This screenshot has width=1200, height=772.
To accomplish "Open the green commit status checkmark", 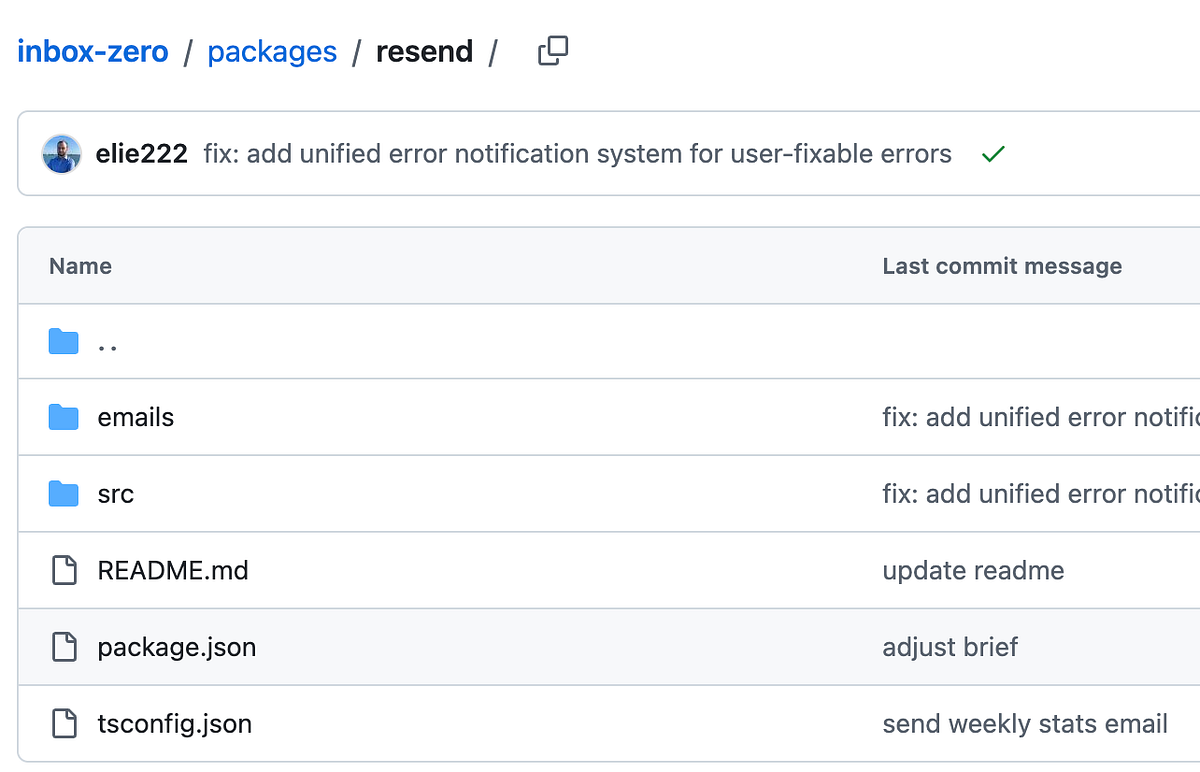I will click(x=993, y=154).
